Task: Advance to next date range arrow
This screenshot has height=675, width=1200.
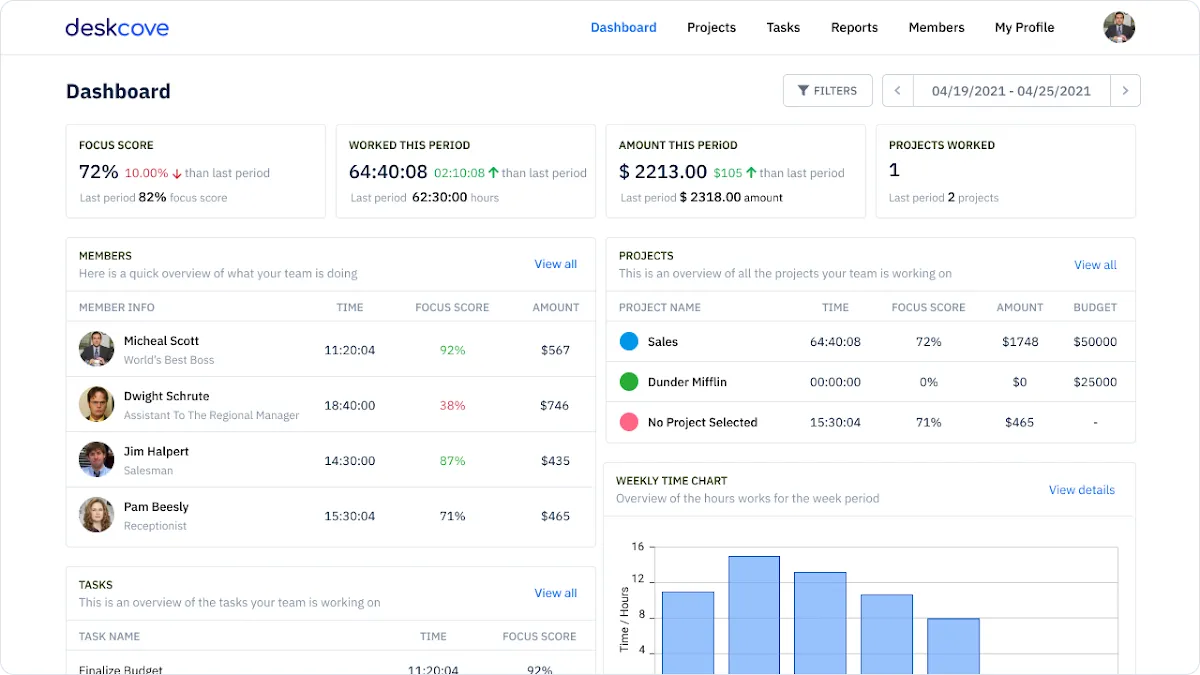Action: point(1125,91)
